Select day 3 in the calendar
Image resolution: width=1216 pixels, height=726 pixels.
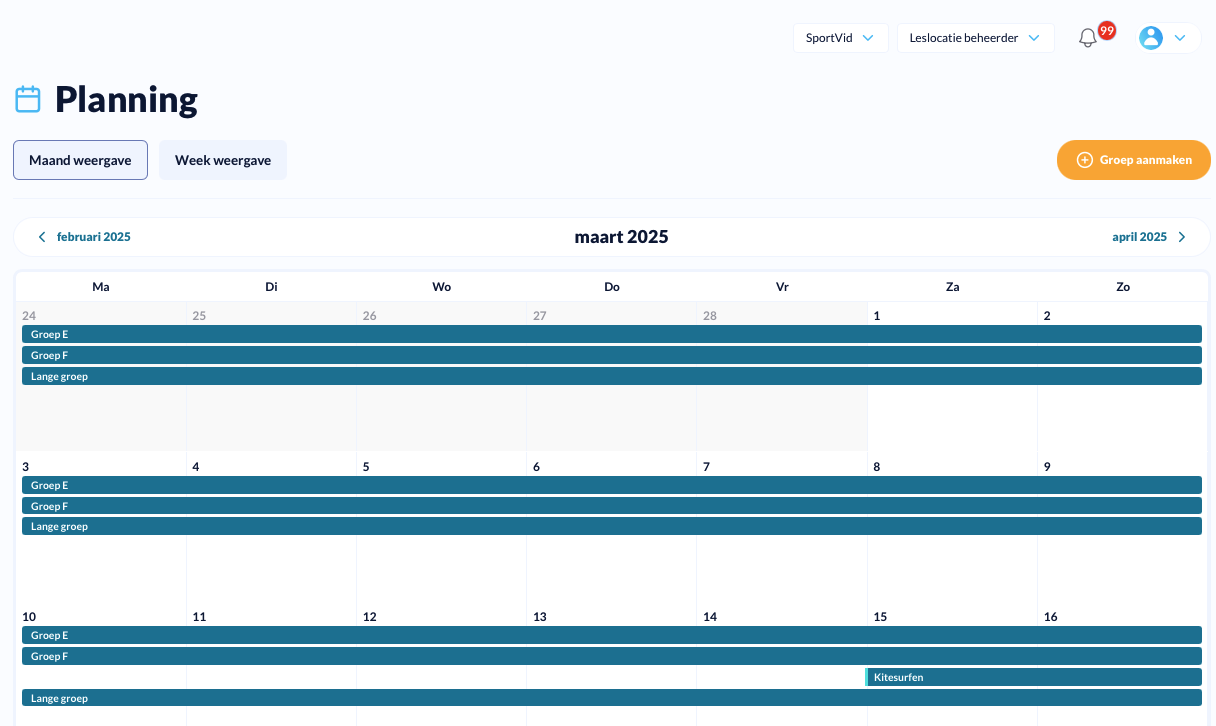pyautogui.click(x=26, y=467)
